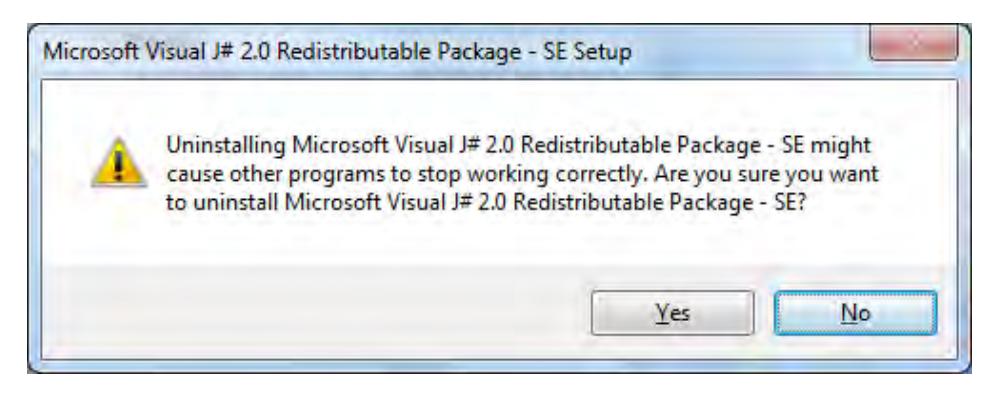Click the line ending with 'Package - SE?'
This screenshot has width=986, height=395.
click(x=485, y=203)
